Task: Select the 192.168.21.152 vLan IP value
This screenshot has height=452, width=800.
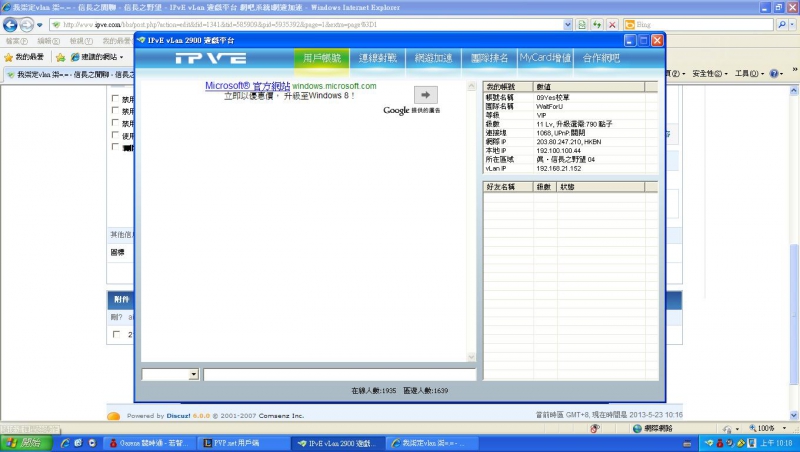Action: point(559,168)
